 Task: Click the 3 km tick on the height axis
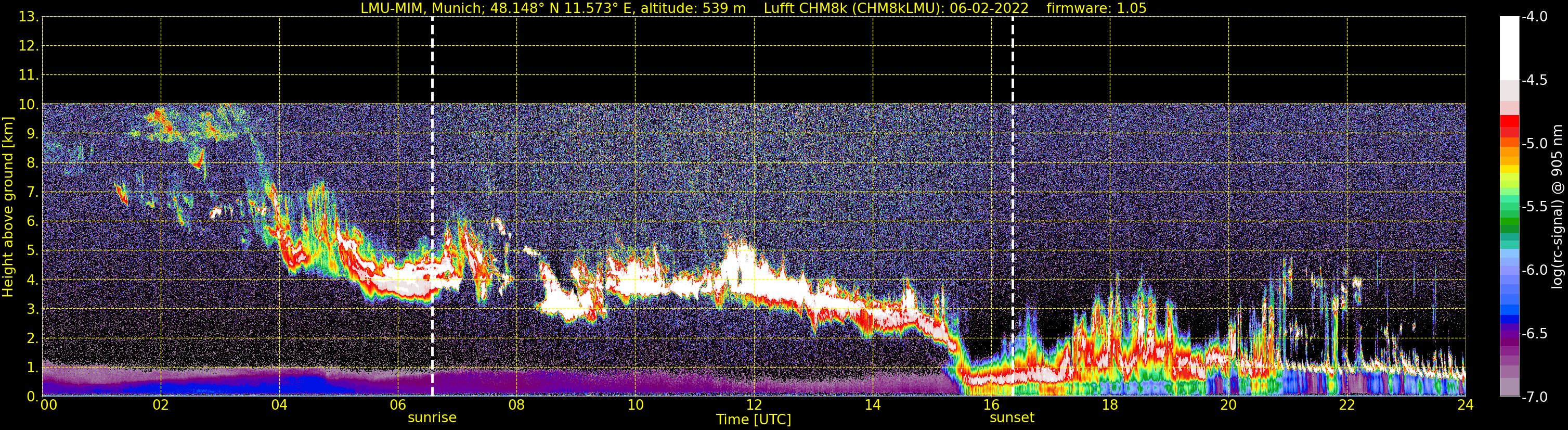coord(32,309)
